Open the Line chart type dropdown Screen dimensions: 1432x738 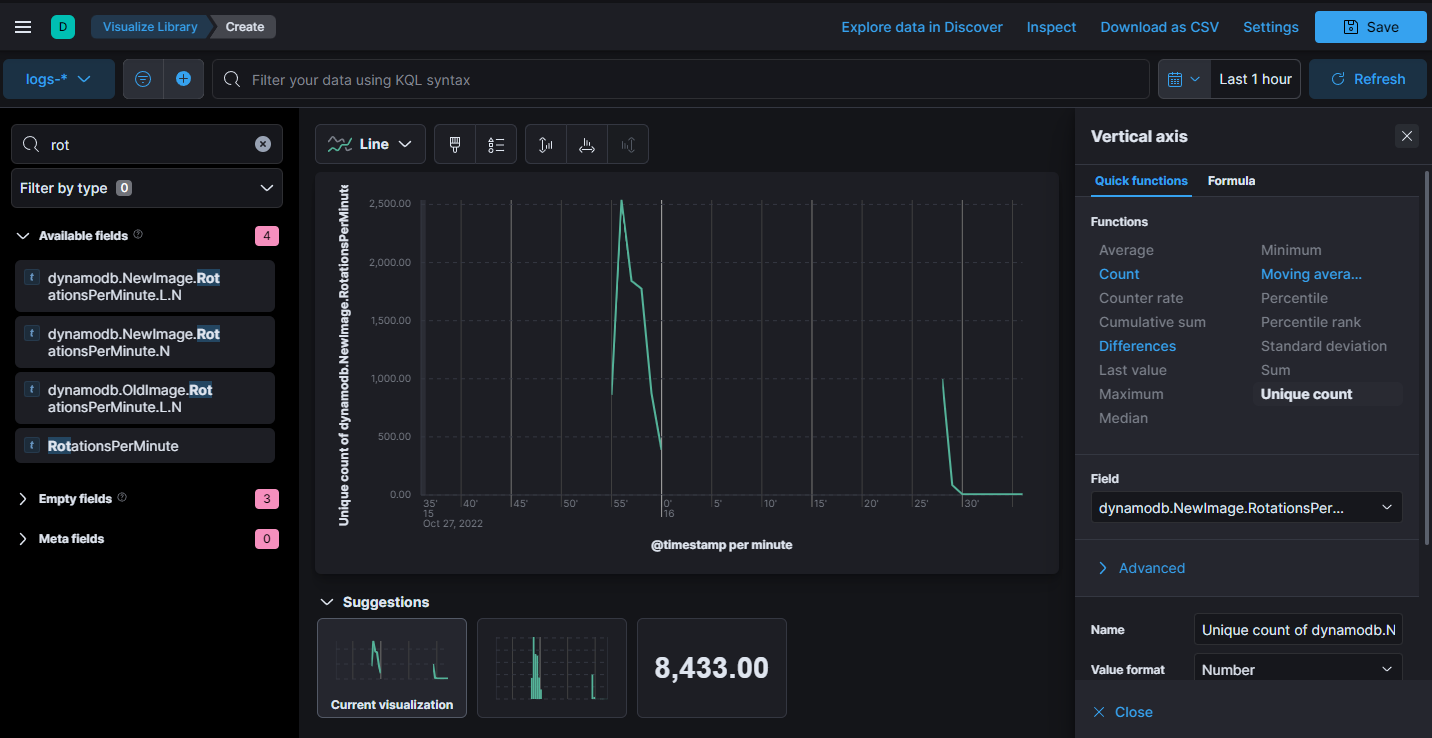(x=370, y=144)
